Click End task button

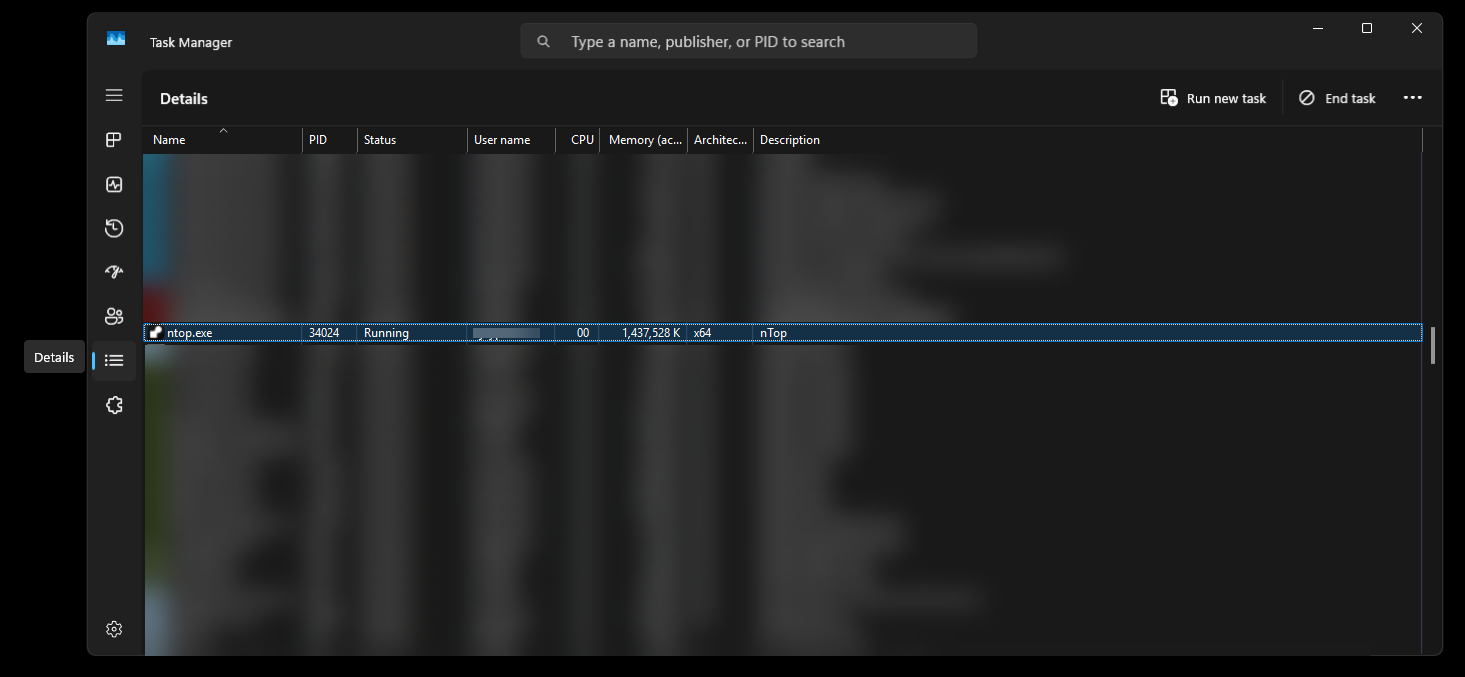click(x=1337, y=98)
